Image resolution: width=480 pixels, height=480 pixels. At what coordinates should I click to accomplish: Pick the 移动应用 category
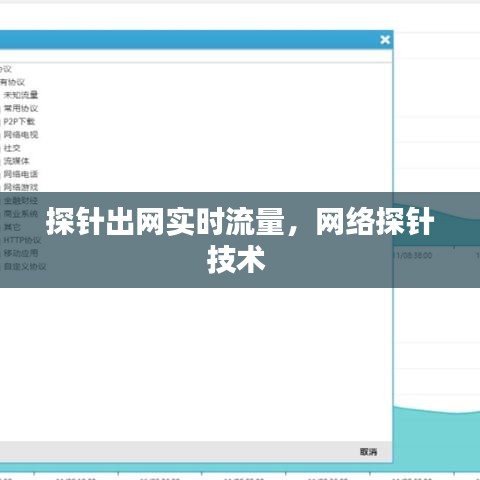click(x=21, y=253)
